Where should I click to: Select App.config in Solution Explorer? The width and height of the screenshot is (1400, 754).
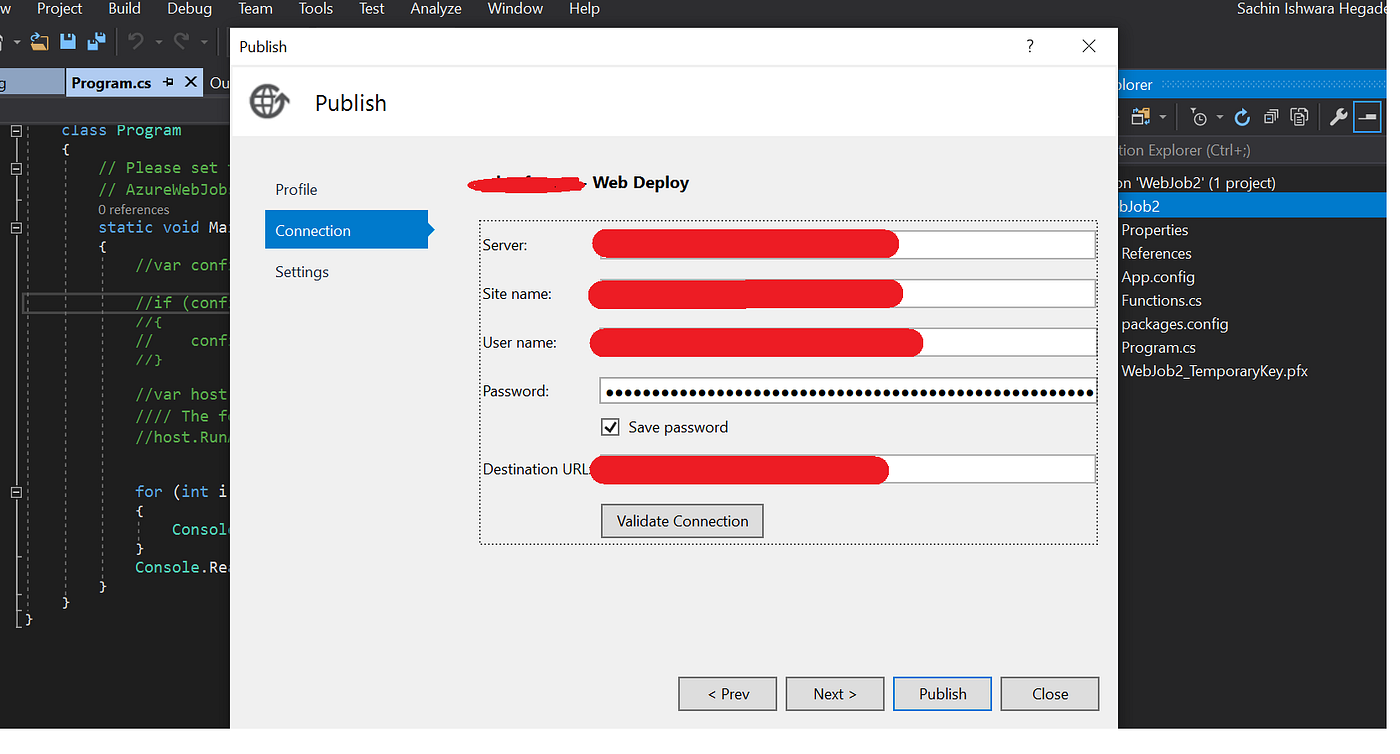coord(1158,277)
